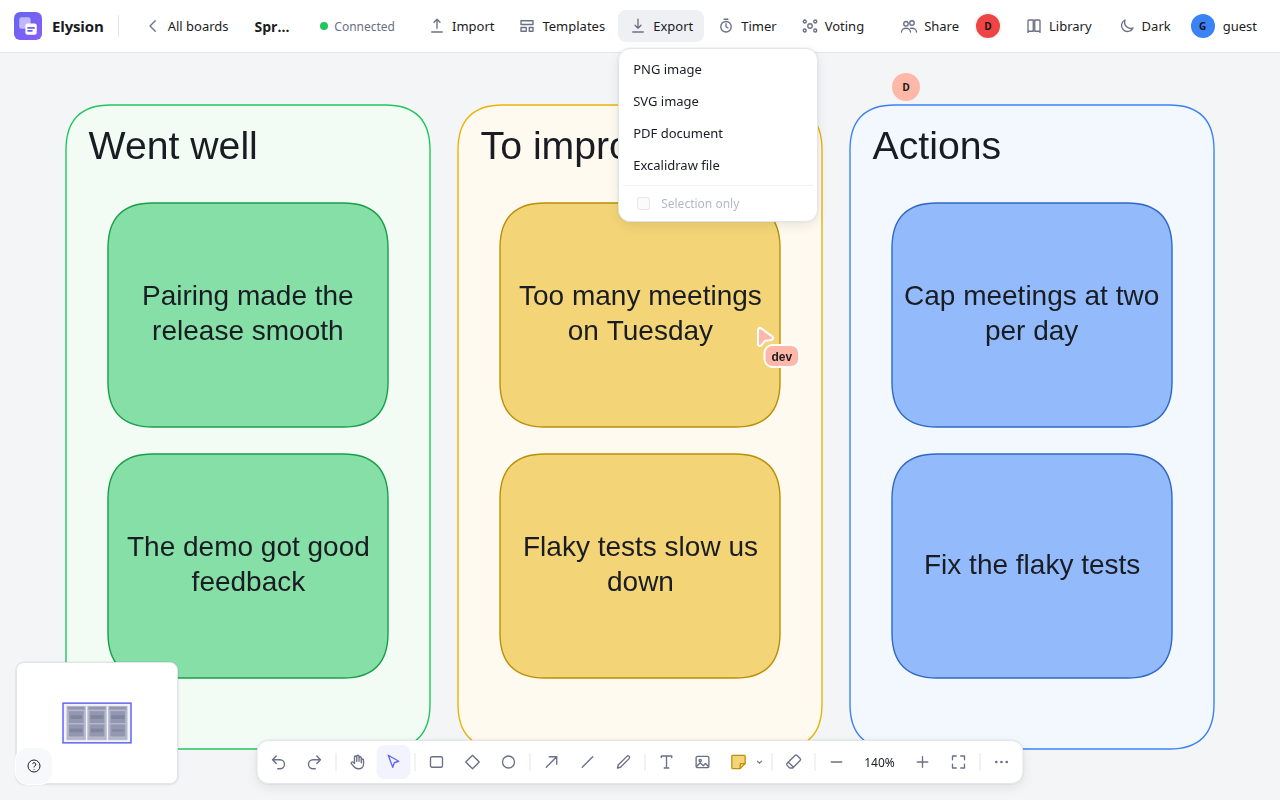Select the rectangle shape tool
Viewport: 1280px width, 800px height.
click(x=436, y=762)
